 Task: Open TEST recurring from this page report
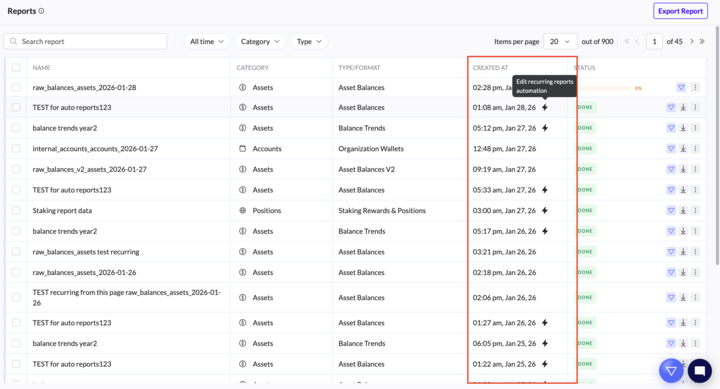(x=127, y=298)
